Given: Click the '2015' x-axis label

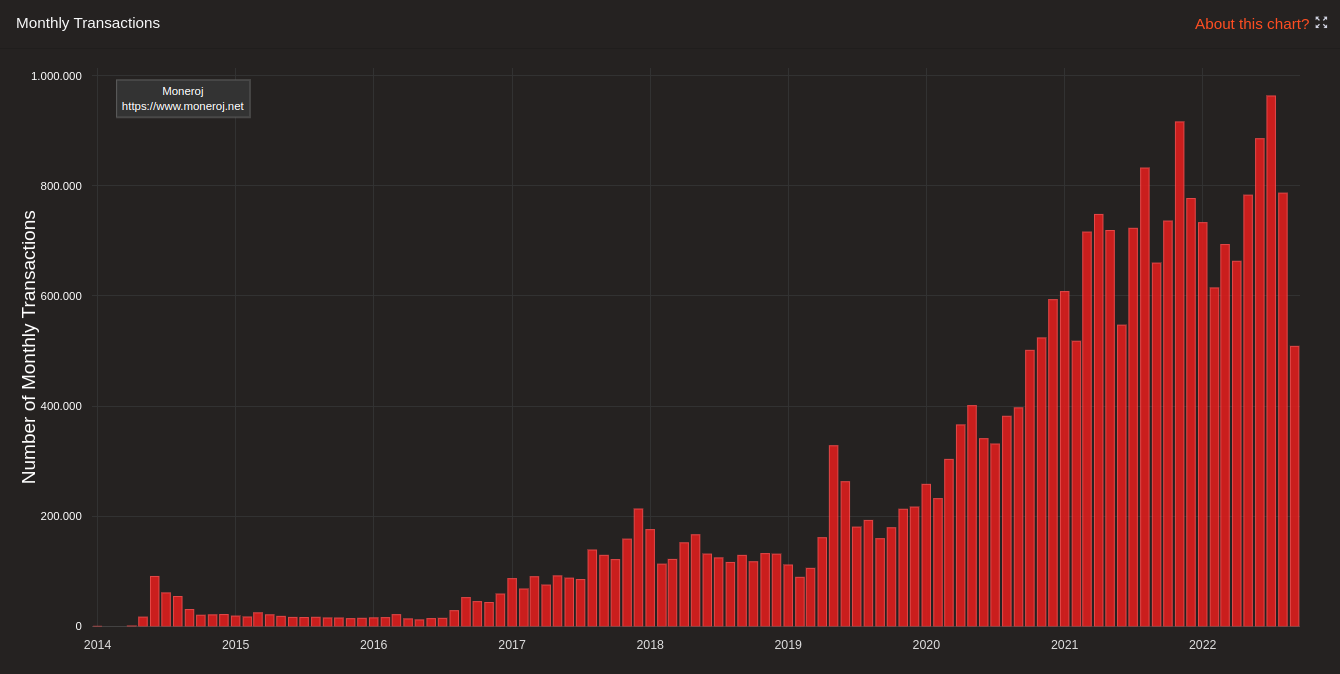Looking at the screenshot, I should [235, 645].
